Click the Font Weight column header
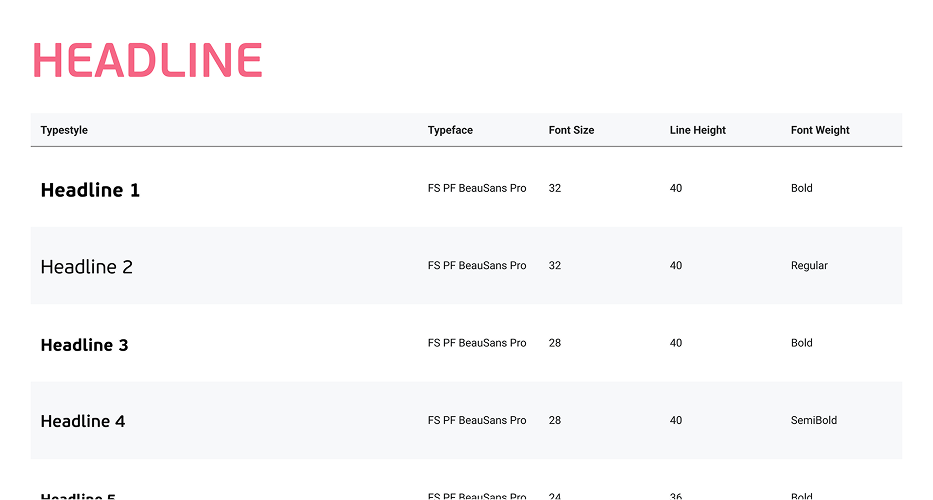The width and height of the screenshot is (933, 500). pos(820,130)
